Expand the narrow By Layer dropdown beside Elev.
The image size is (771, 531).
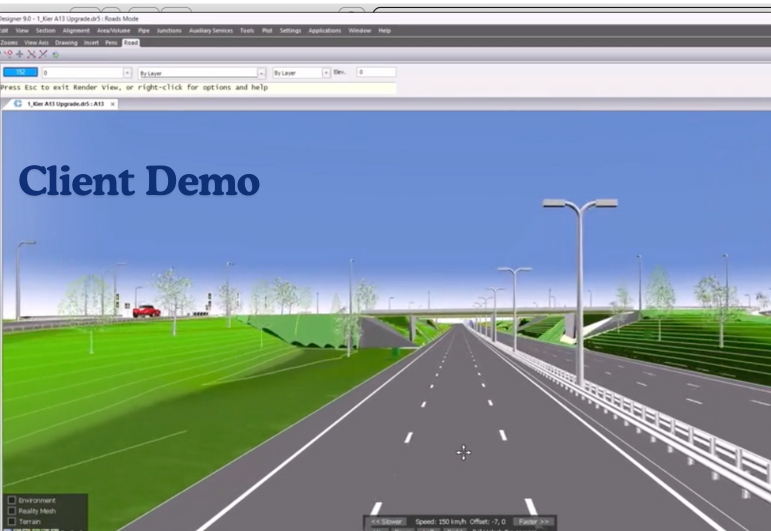[327, 73]
